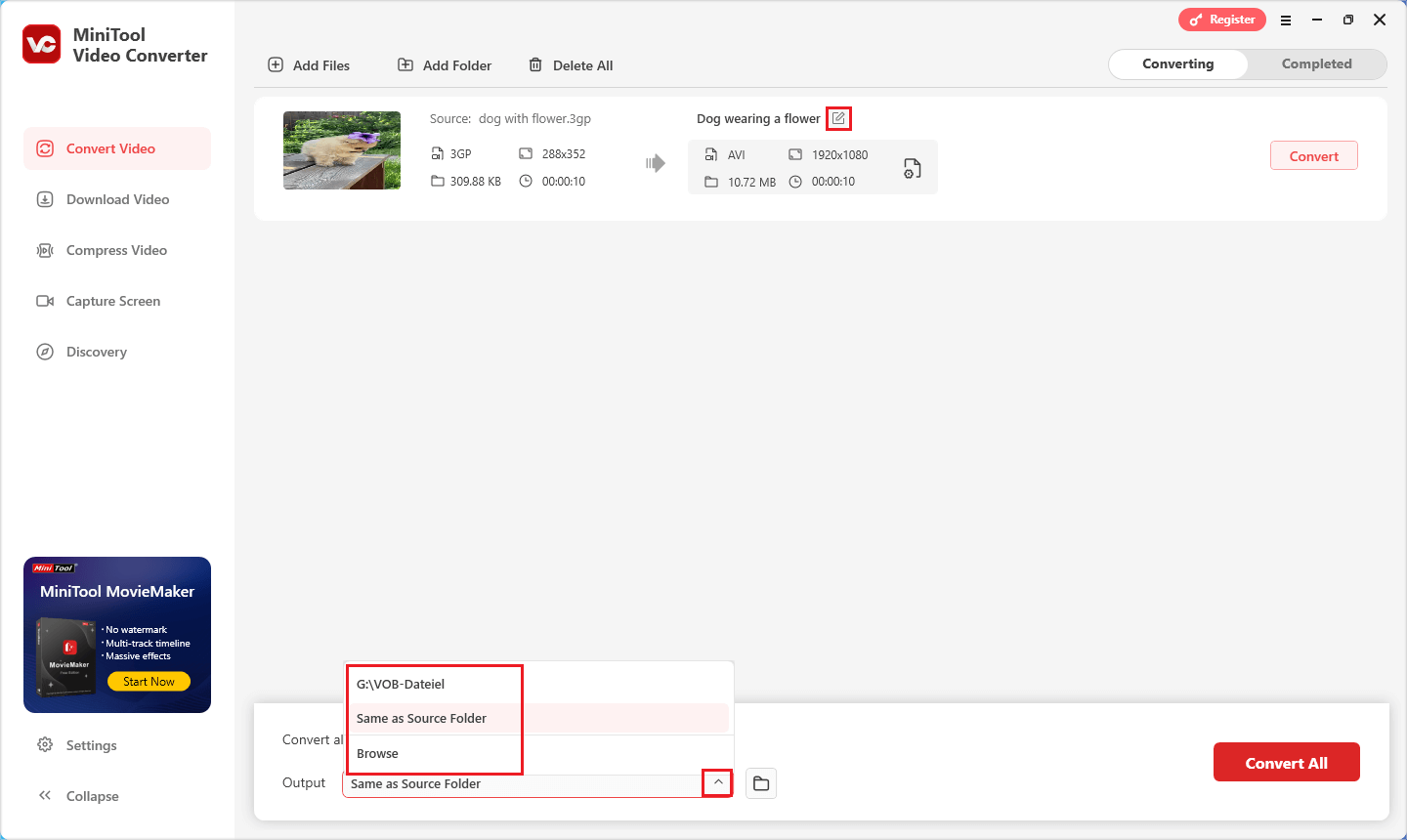The height and width of the screenshot is (840, 1407).
Task: Click the Convert All button
Action: [1286, 762]
